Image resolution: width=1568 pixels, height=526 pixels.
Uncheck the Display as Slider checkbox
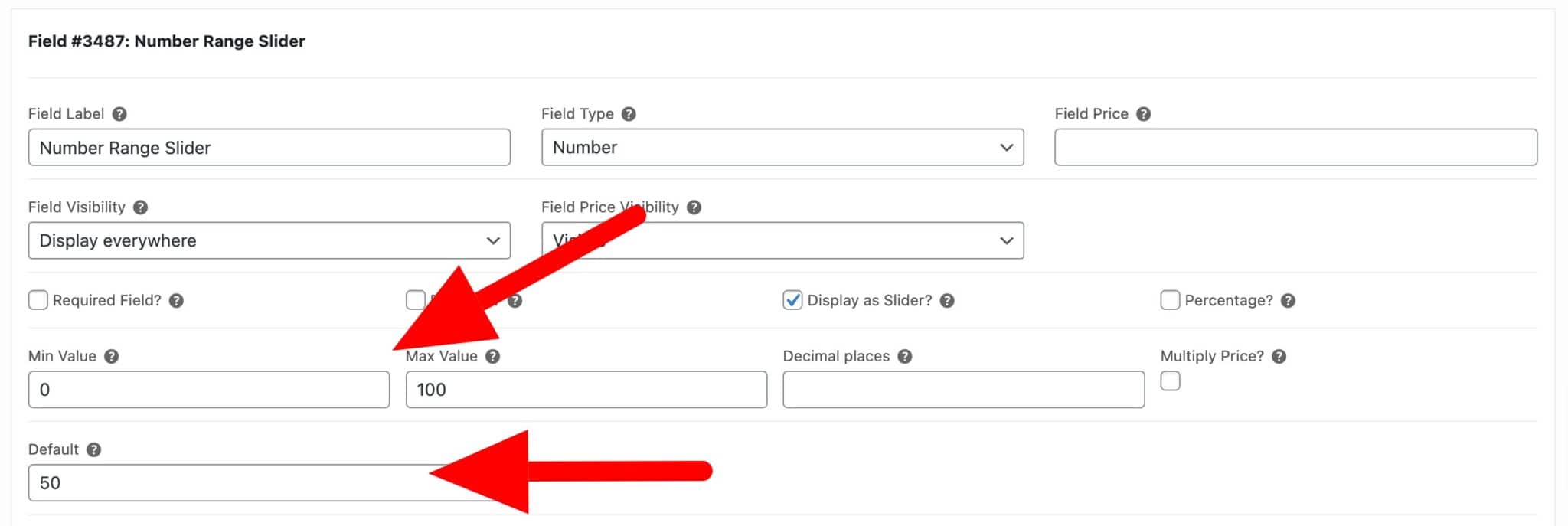pyautogui.click(x=791, y=300)
